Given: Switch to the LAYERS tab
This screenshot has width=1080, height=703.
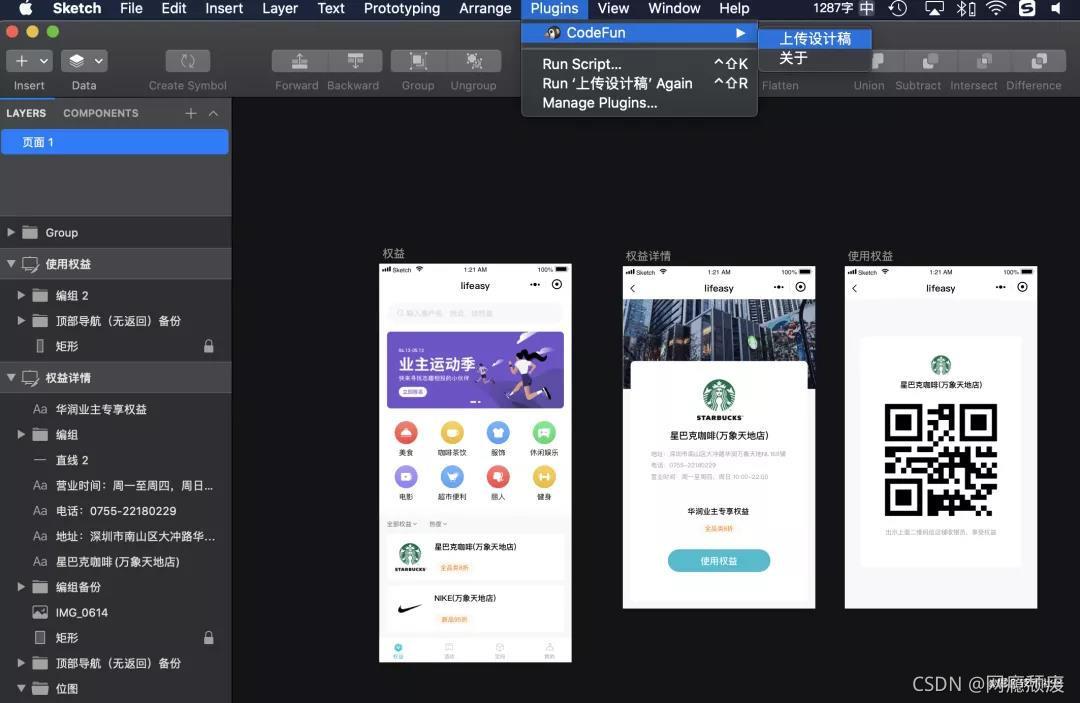Looking at the screenshot, I should (26, 113).
